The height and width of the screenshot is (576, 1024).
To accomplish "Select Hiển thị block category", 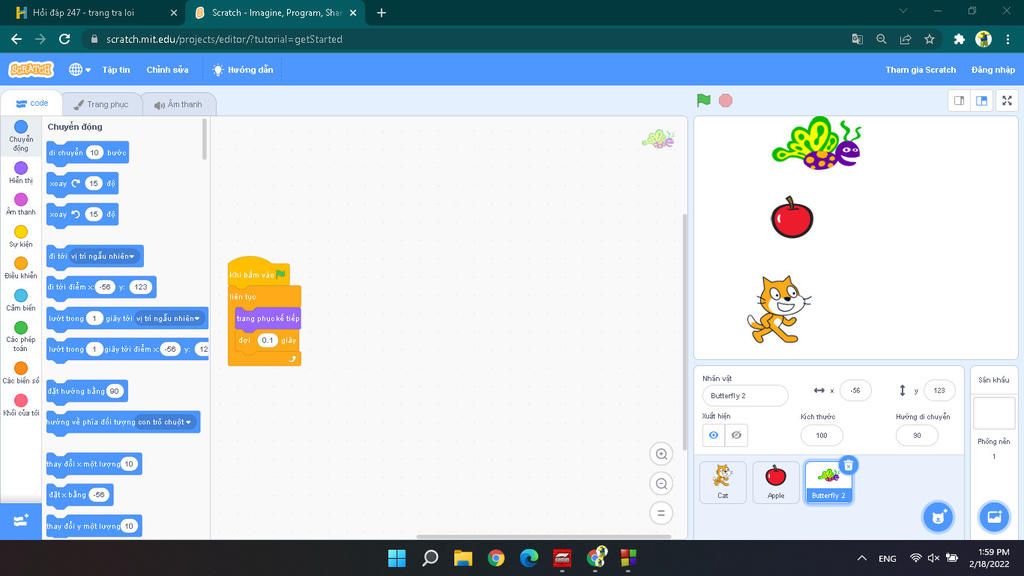I will 21,172.
